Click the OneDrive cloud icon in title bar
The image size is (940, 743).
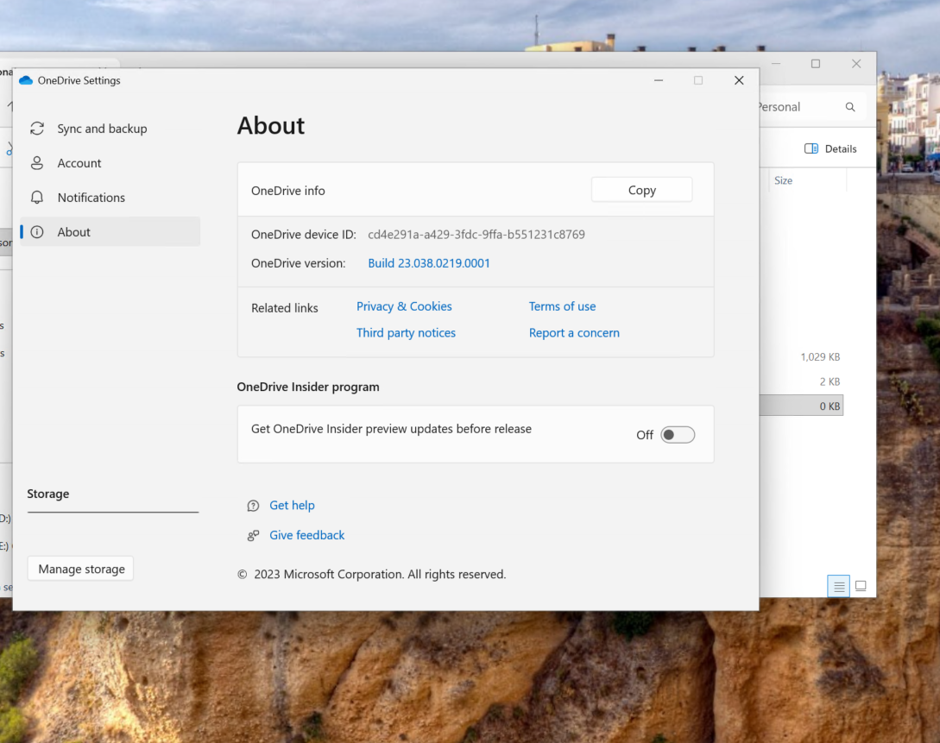26,80
